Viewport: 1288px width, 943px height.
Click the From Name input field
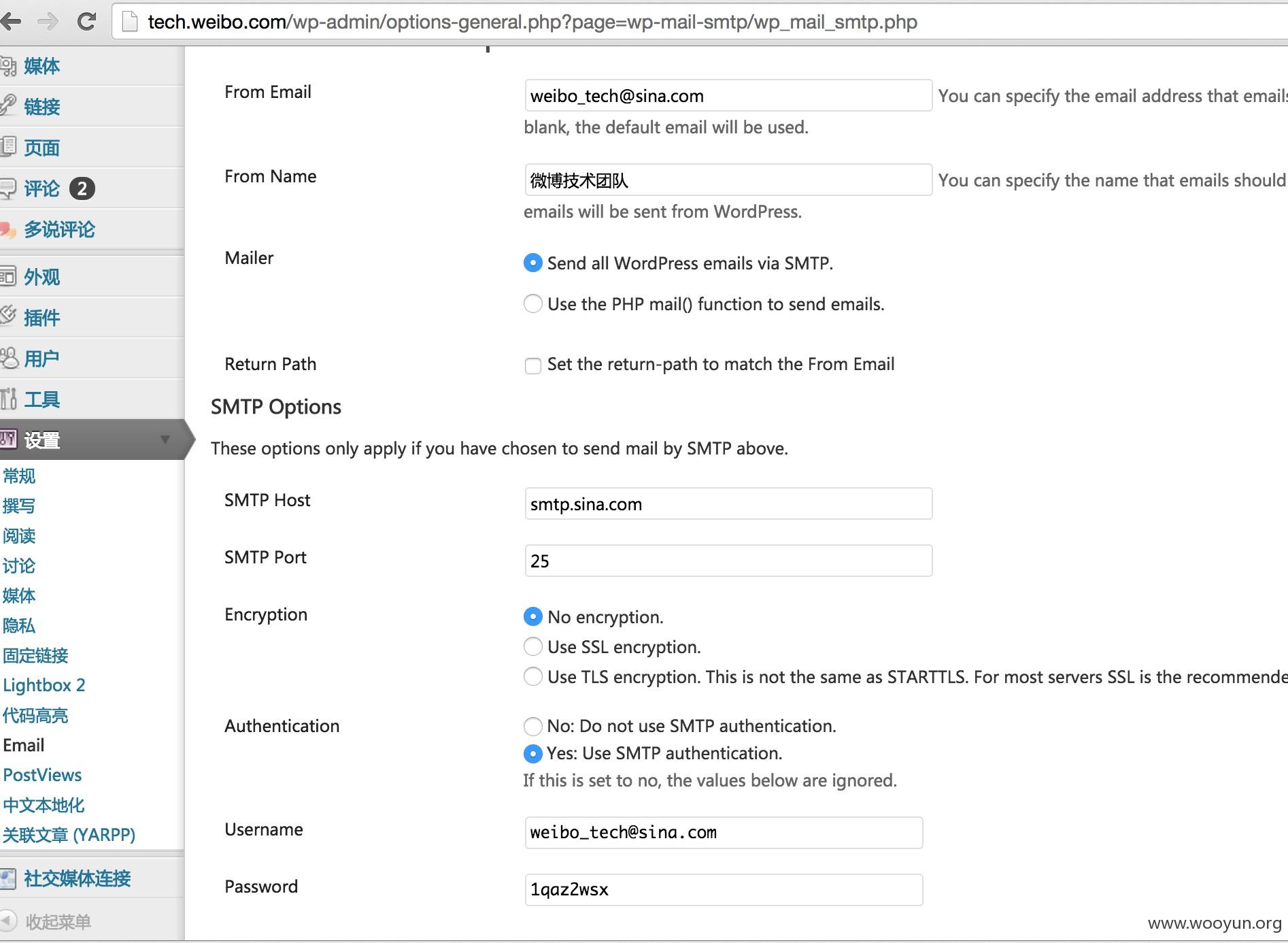[728, 180]
